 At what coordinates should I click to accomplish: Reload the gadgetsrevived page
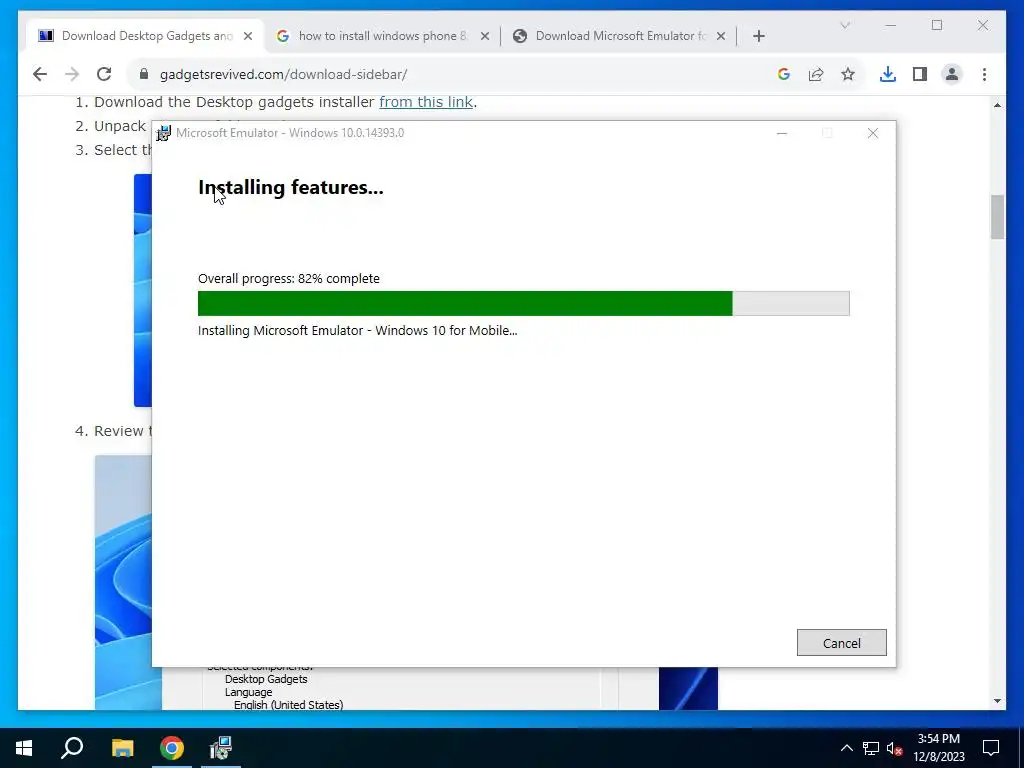[104, 74]
